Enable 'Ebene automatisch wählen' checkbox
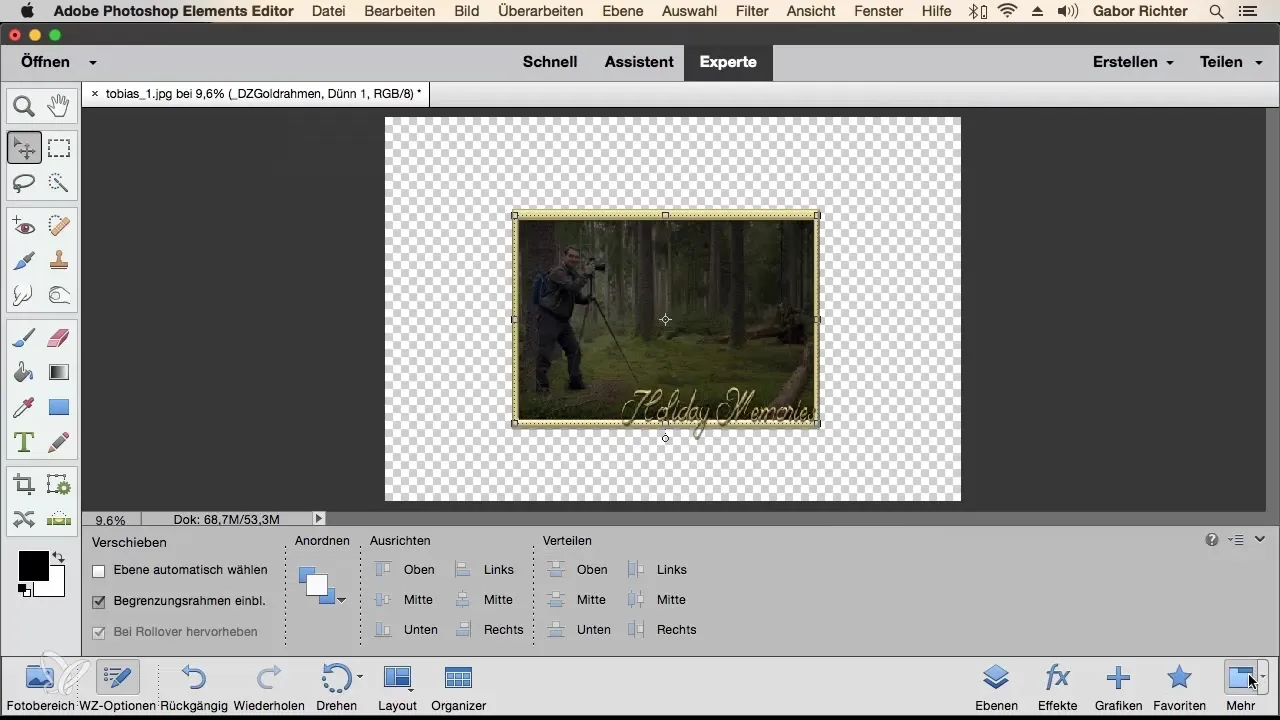 coord(98,570)
